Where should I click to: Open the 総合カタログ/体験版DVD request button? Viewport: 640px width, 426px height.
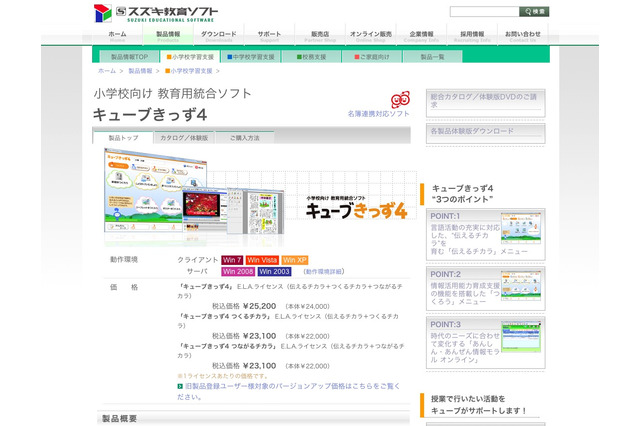[485, 103]
